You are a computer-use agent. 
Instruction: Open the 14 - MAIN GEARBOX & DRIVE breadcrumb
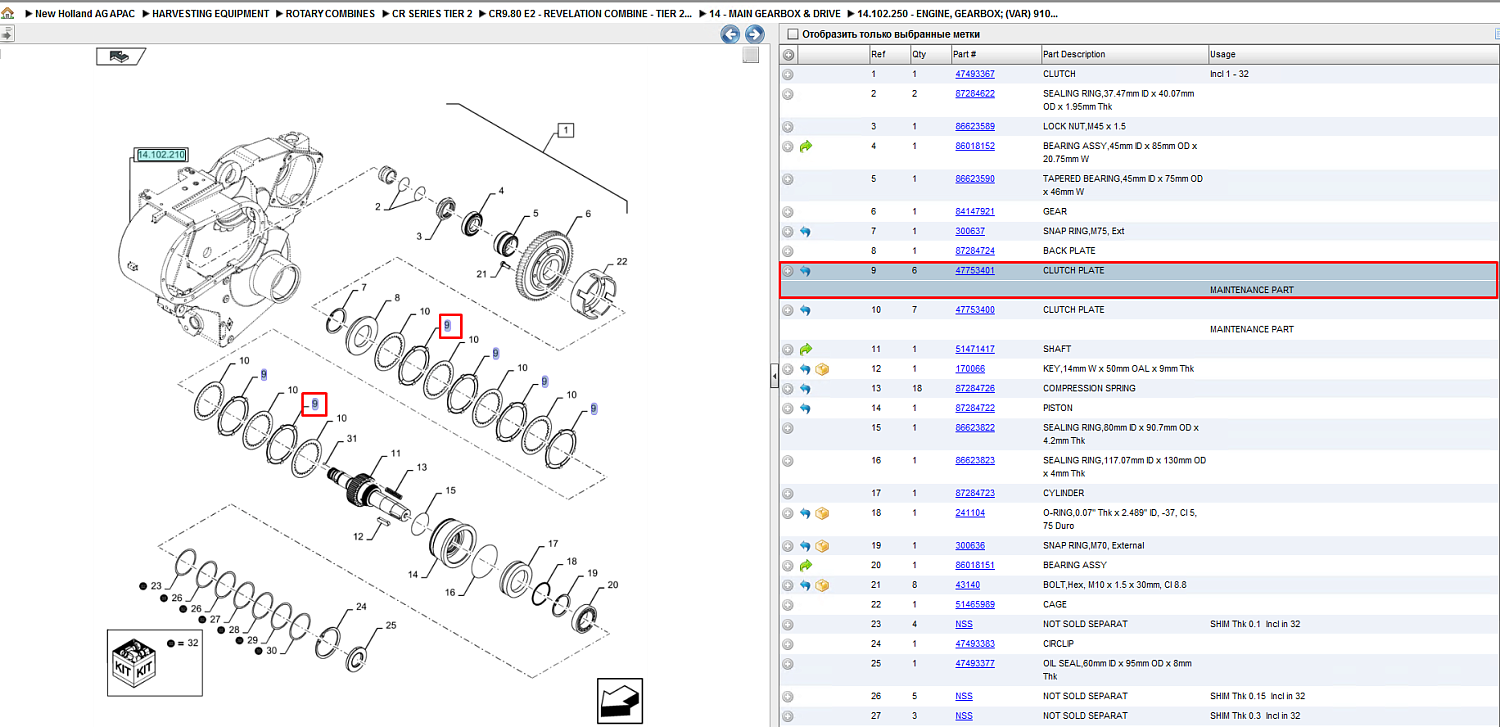(x=775, y=14)
